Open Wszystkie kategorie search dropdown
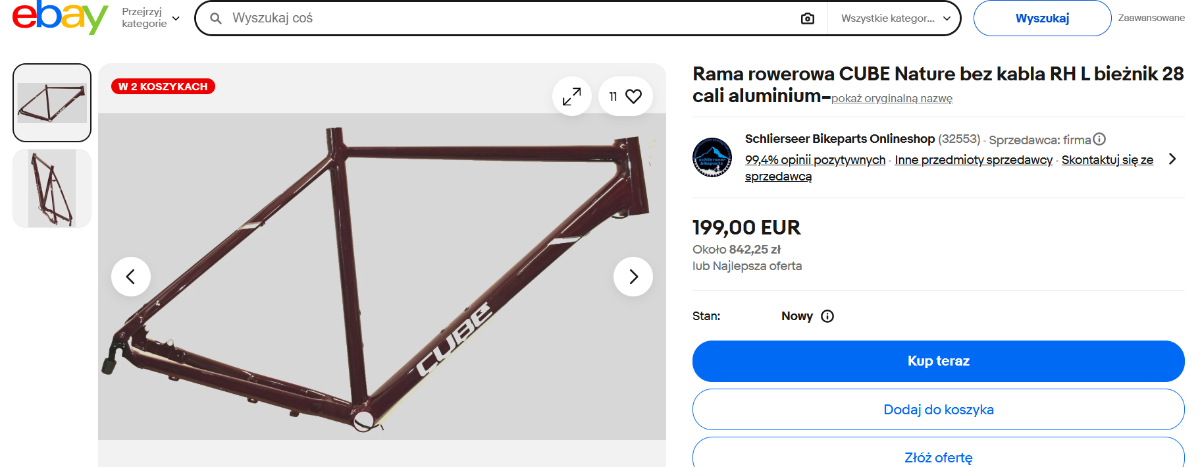The width and height of the screenshot is (1200, 467). (x=894, y=18)
